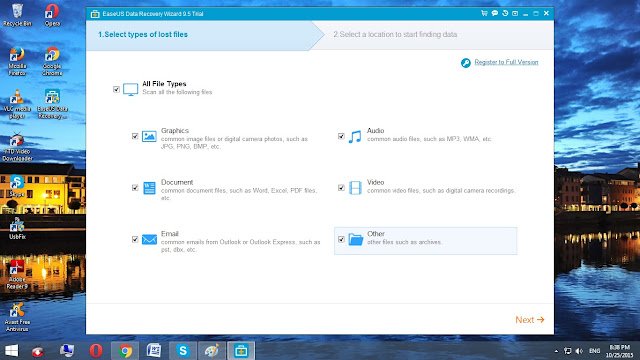Screen dimensions: 640x360
Task: Toggle the All File Types checkbox
Action: pos(116,89)
